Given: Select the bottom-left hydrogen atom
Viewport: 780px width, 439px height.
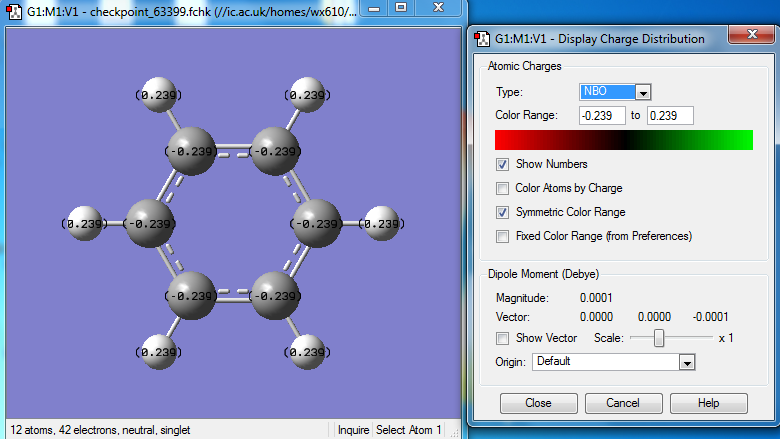Looking at the screenshot, I should click(x=159, y=352).
